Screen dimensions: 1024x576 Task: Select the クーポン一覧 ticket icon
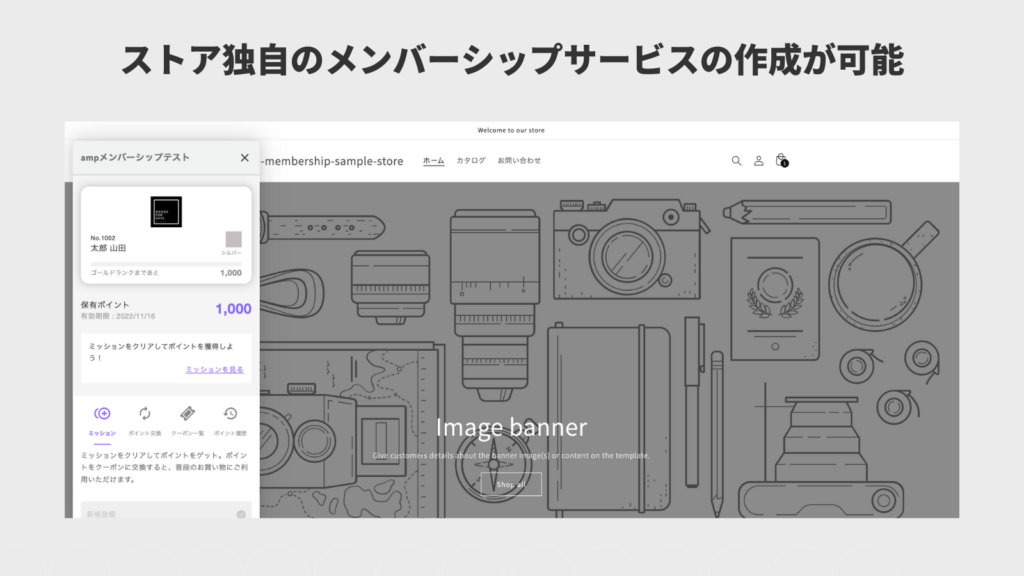pos(187,414)
